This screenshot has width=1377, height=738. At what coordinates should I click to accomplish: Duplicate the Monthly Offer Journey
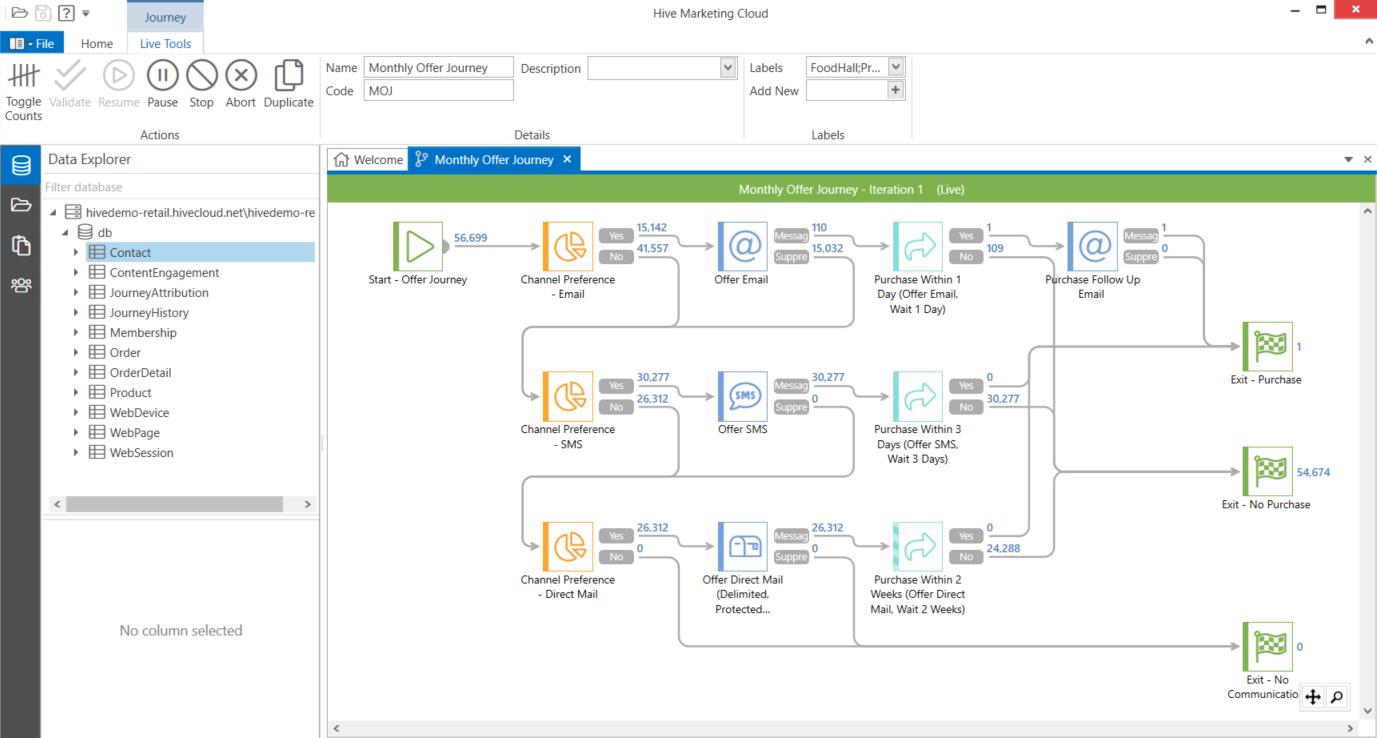289,76
